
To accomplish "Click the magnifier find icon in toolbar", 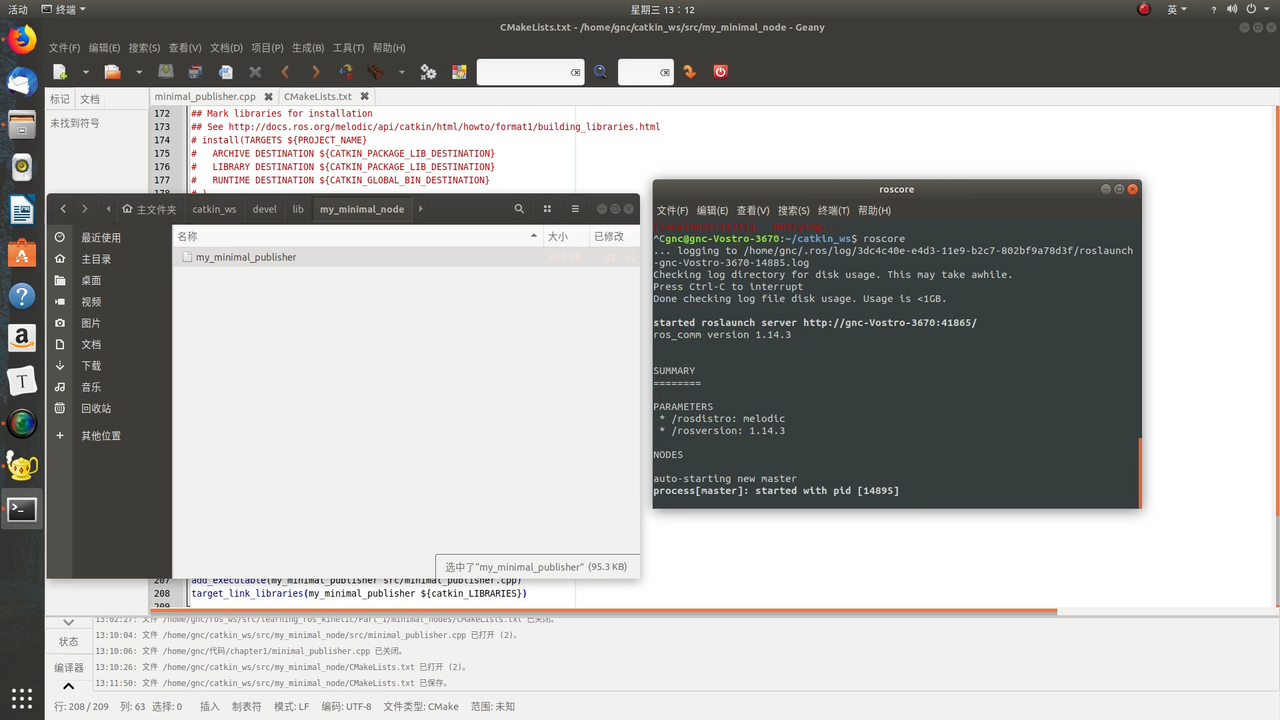I will [x=600, y=72].
